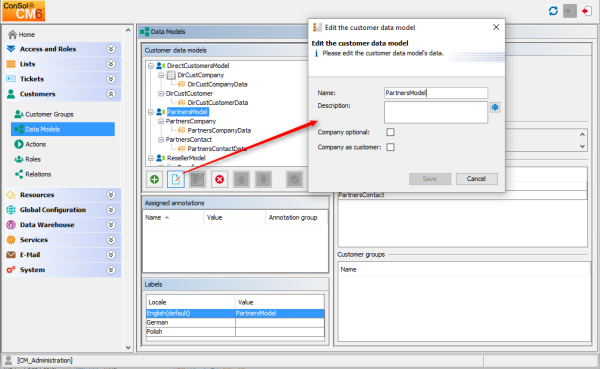
Task: Select the German label row
Action: 235,322
